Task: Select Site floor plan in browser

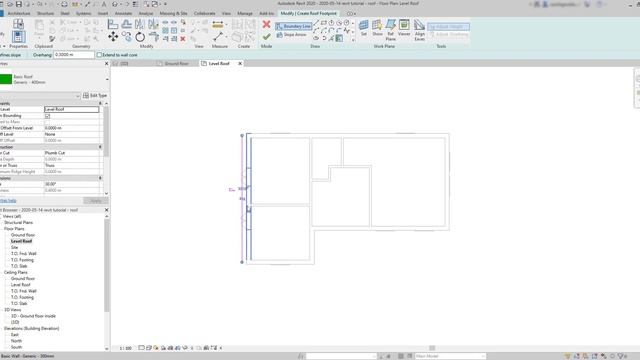Action: point(14,247)
